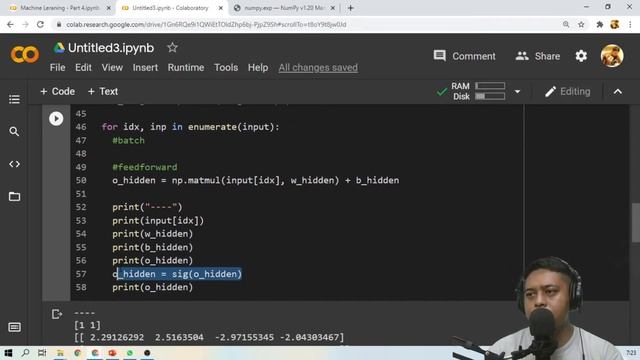The height and width of the screenshot is (360, 640).
Task: Clear the cell output icon
Action: (x=56, y=314)
